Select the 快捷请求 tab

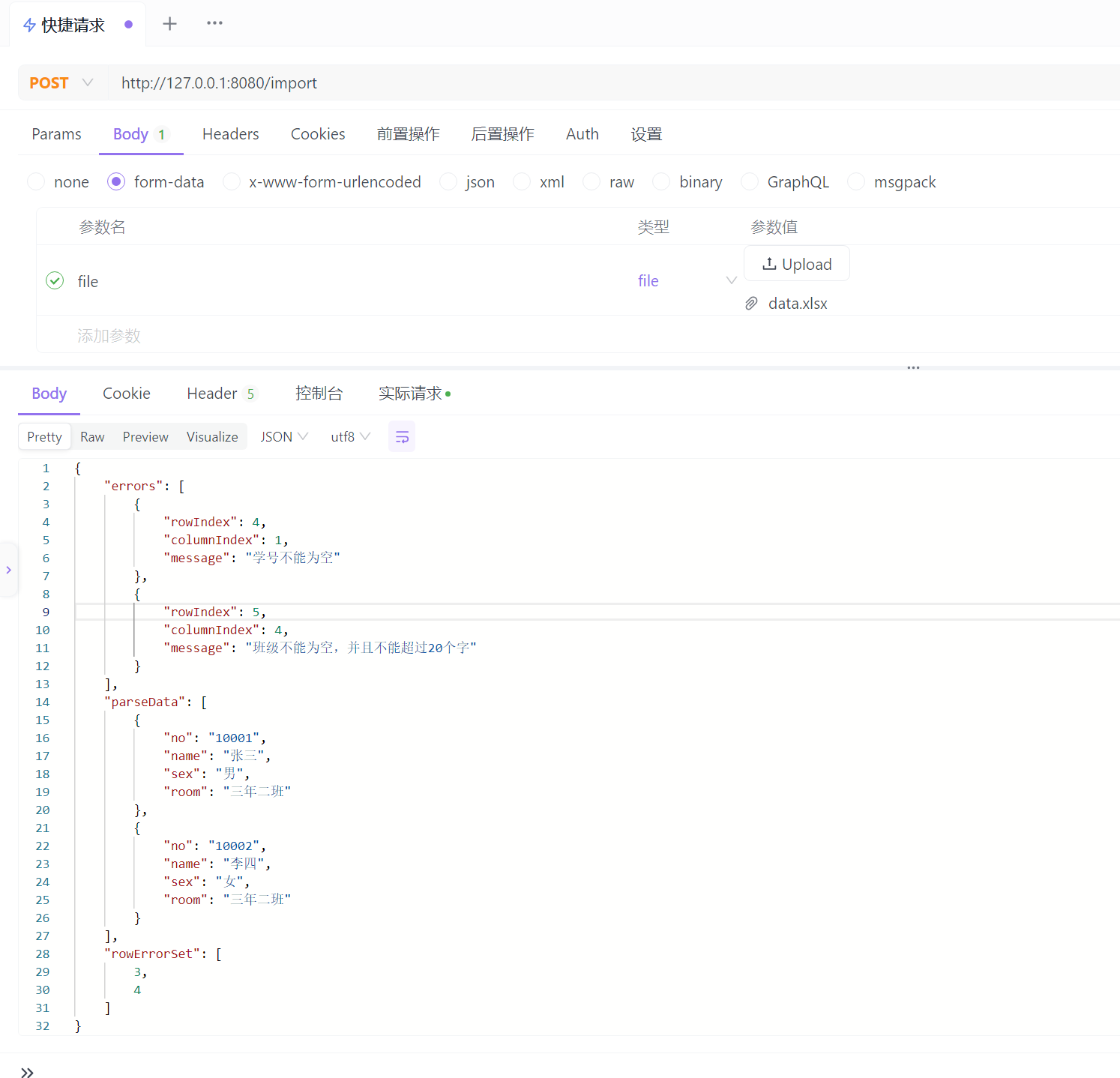click(77, 25)
